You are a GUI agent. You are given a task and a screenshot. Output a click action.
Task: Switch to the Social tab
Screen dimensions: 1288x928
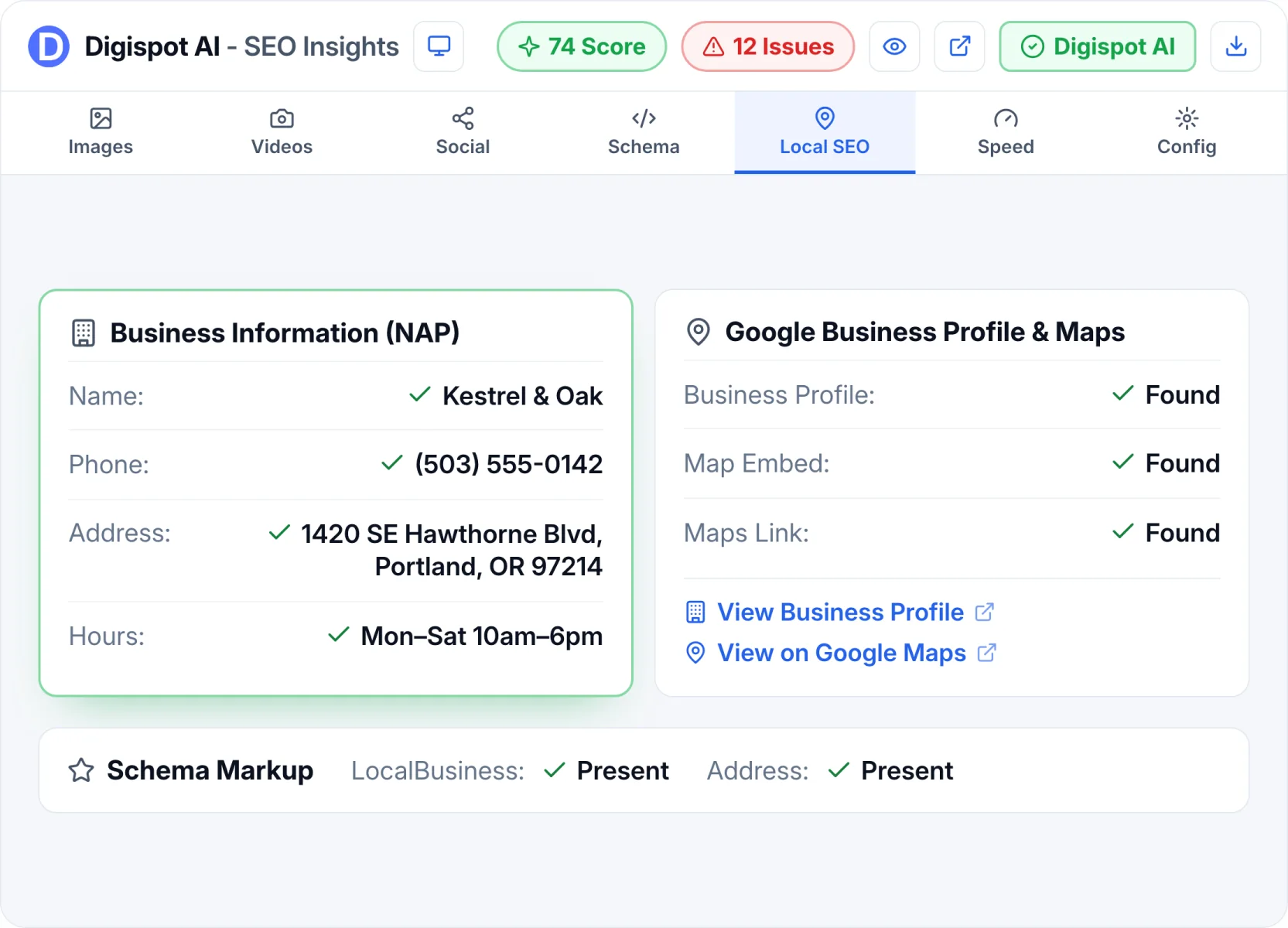click(463, 132)
